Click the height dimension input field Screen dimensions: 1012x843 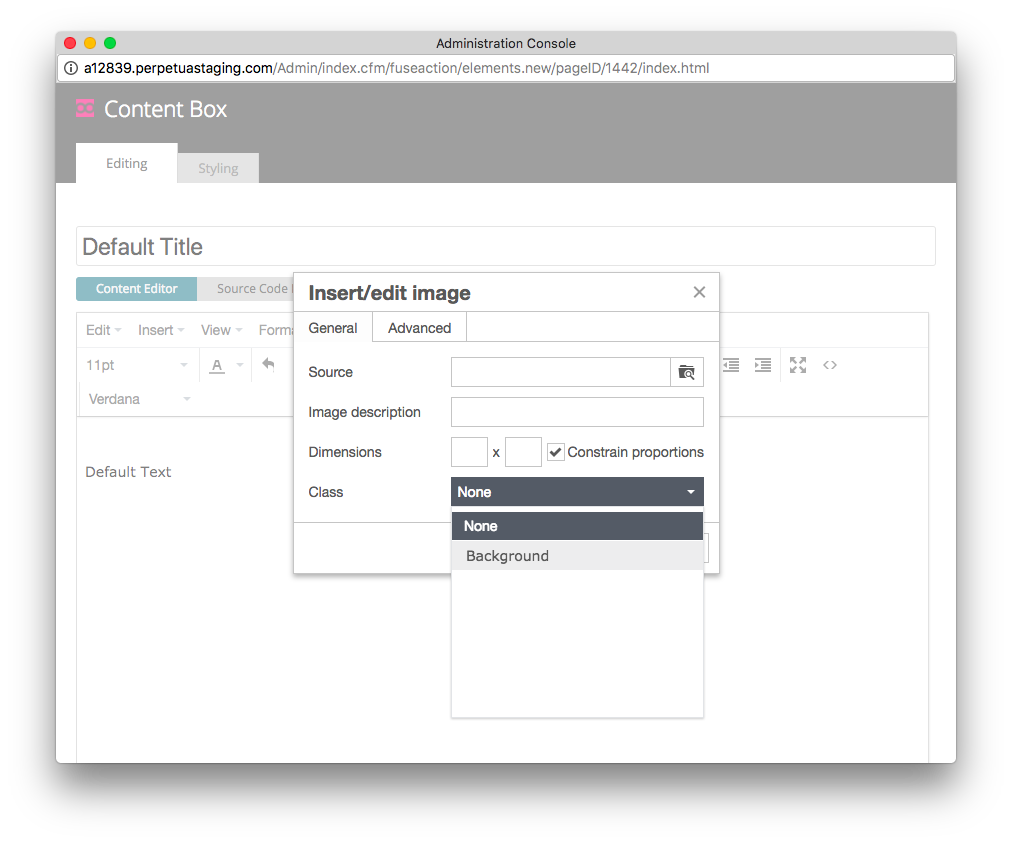(x=523, y=452)
